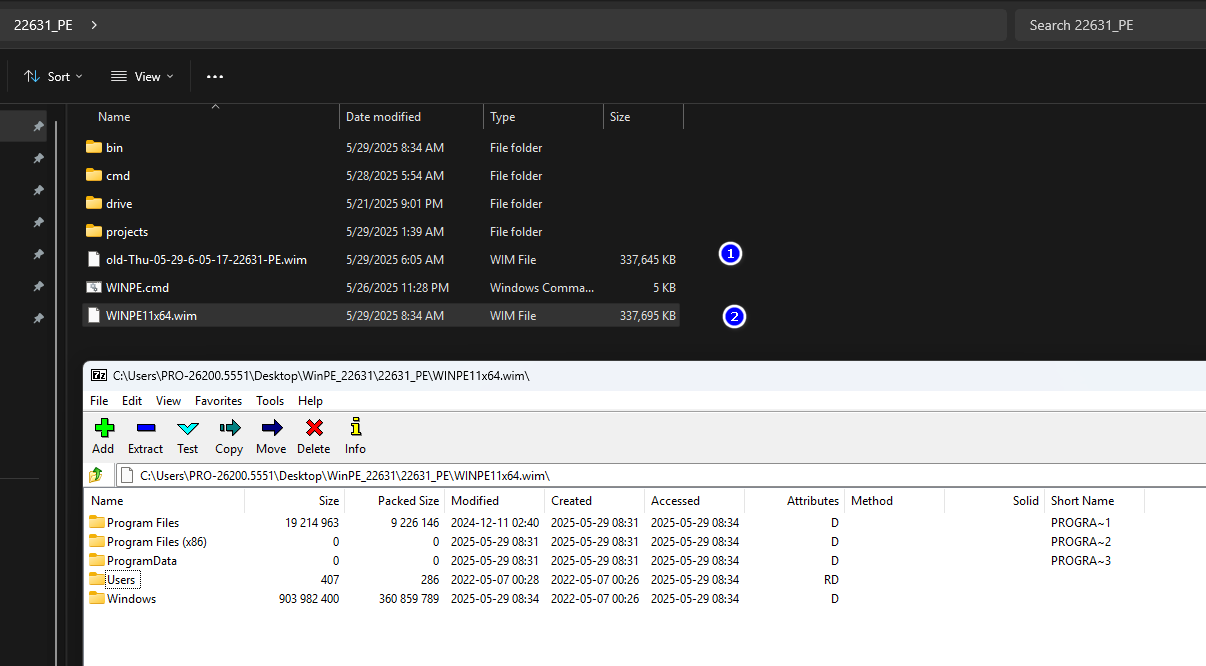This screenshot has width=1206, height=666.
Task: Click the topmost pin icon in Explorer sidebar
Action: 38,127
